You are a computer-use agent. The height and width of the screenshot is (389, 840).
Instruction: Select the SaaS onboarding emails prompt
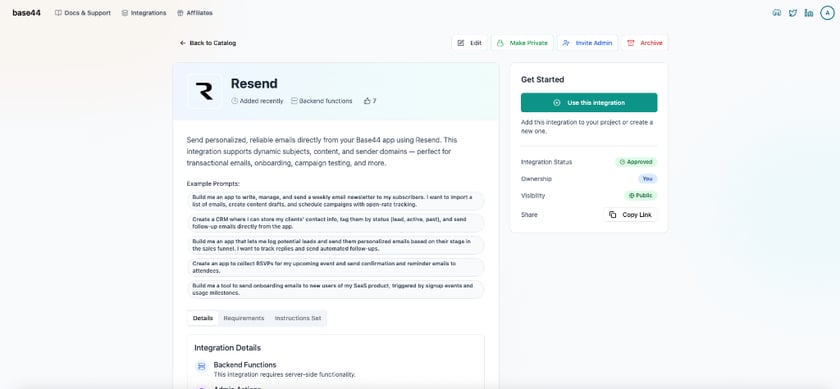point(335,289)
